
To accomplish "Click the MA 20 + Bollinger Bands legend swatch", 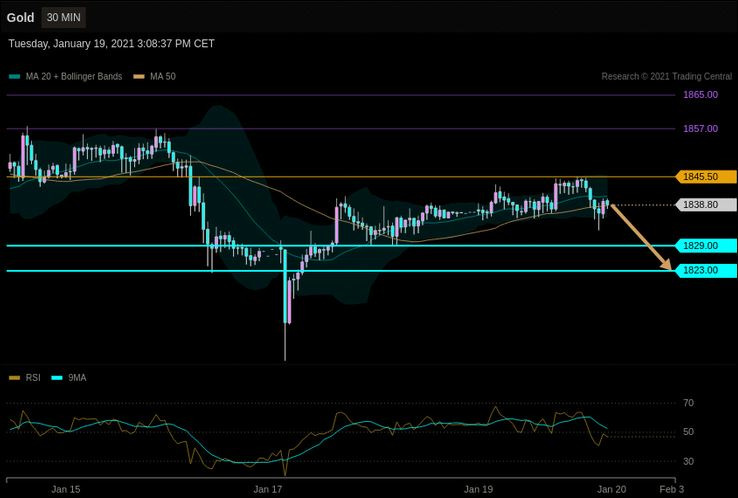I will coord(15,77).
